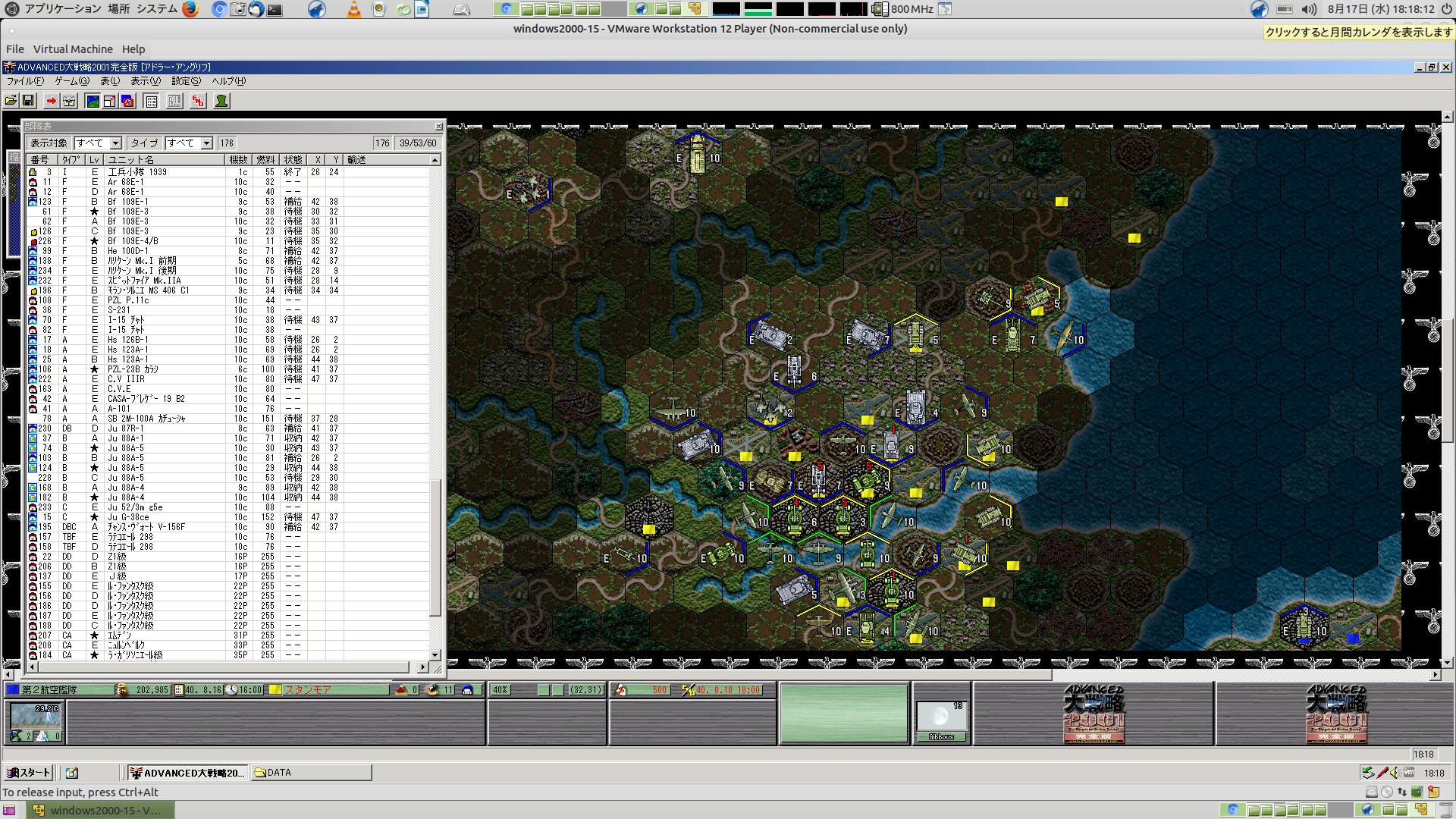Open the 場所 menu in top panel
The height and width of the screenshot is (819, 1456).
point(119,9)
